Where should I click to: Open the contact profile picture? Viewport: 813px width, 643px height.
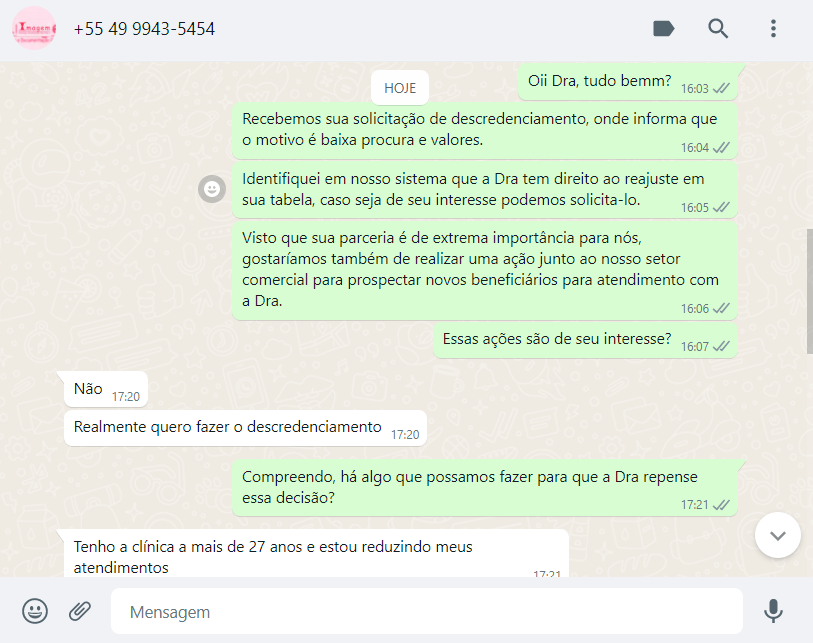tap(34, 28)
